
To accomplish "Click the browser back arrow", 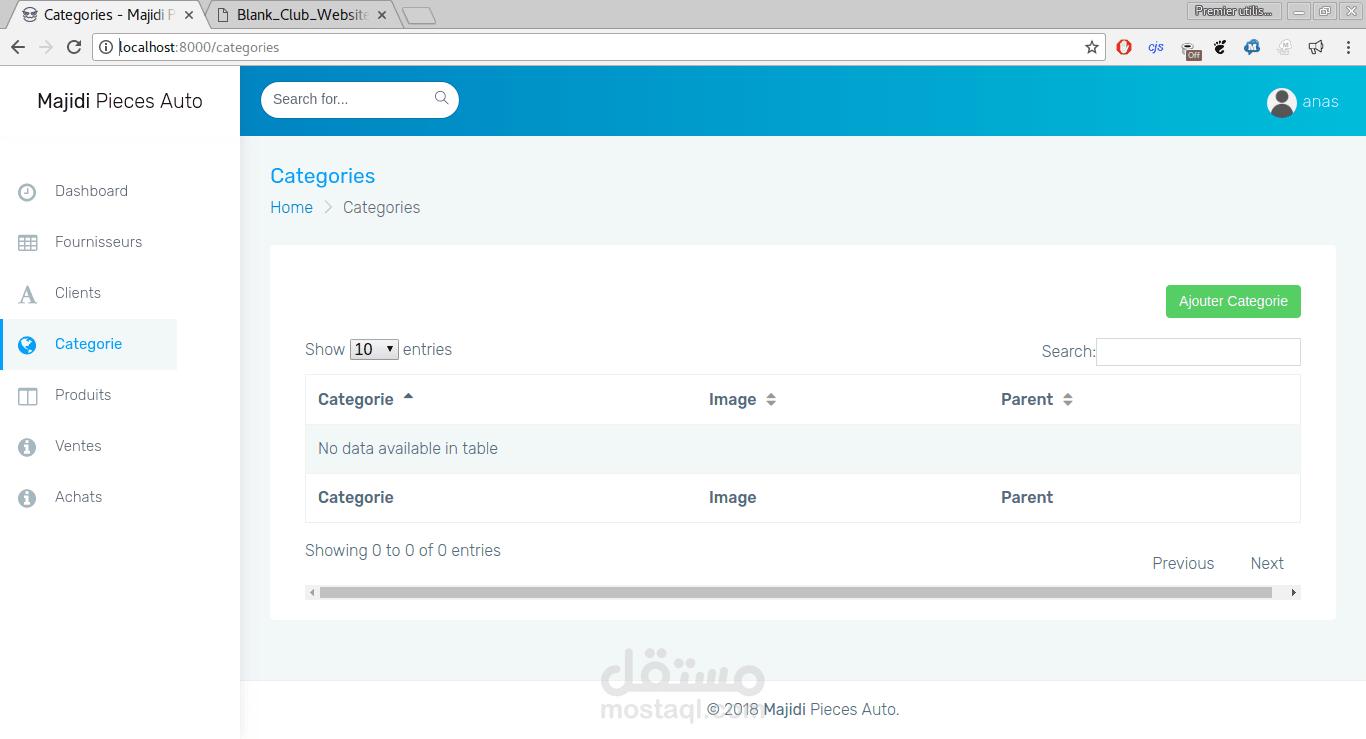I will coord(18,47).
